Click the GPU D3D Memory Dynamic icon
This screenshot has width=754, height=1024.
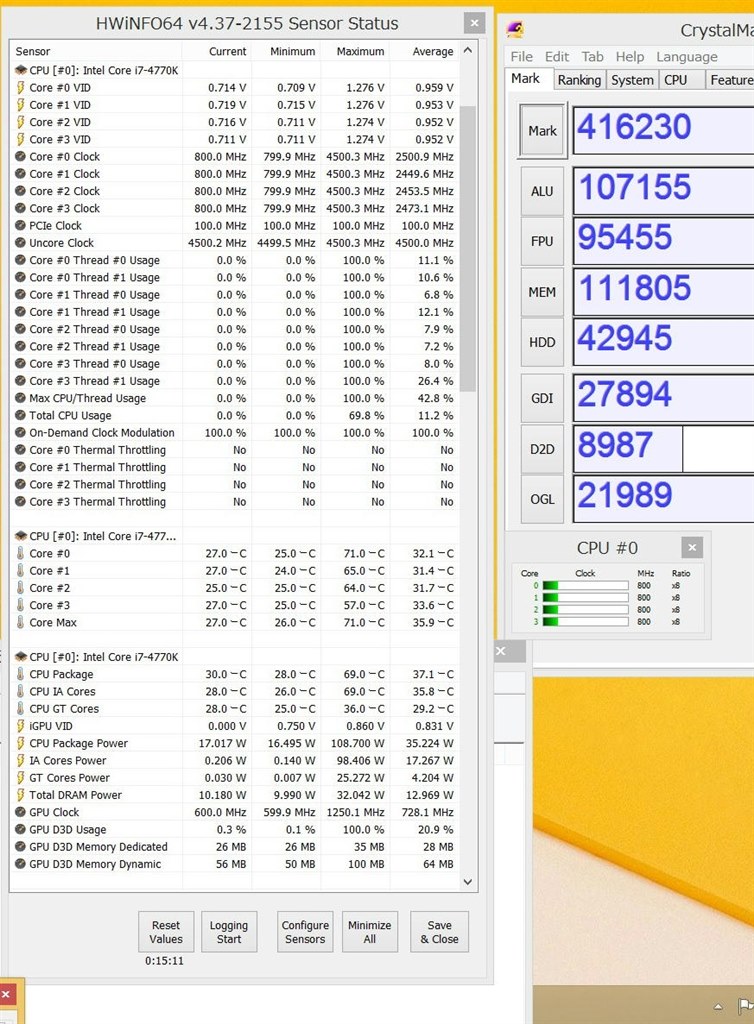point(20,864)
